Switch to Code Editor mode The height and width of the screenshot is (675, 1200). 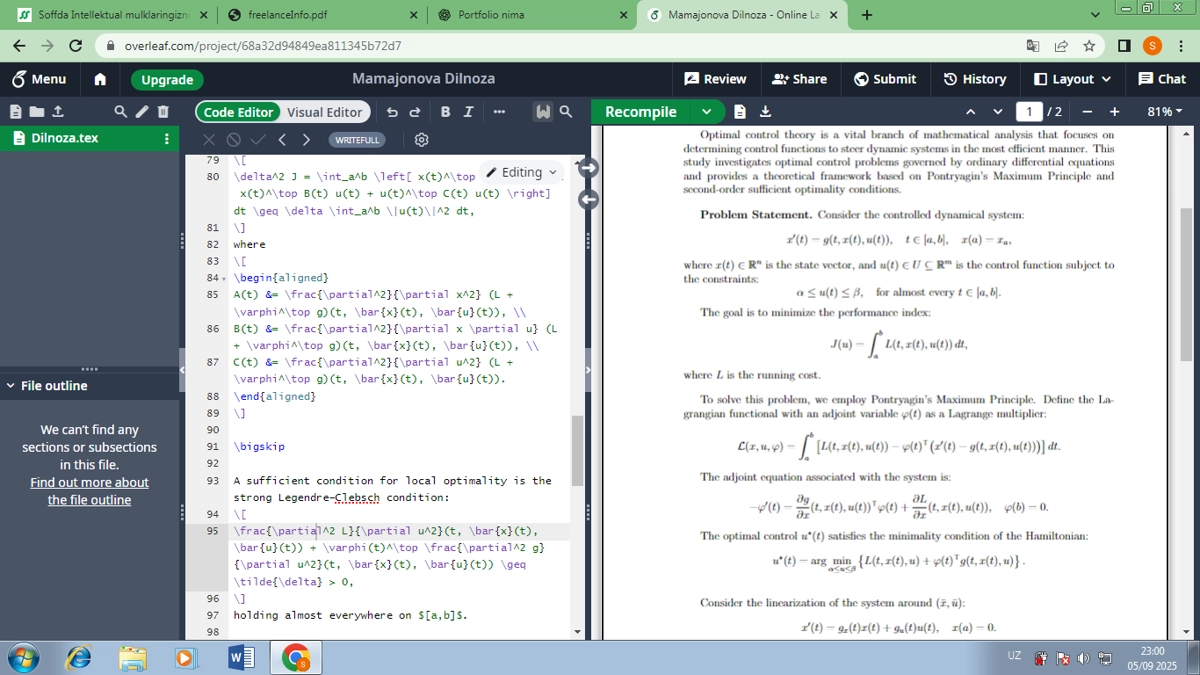tap(238, 112)
